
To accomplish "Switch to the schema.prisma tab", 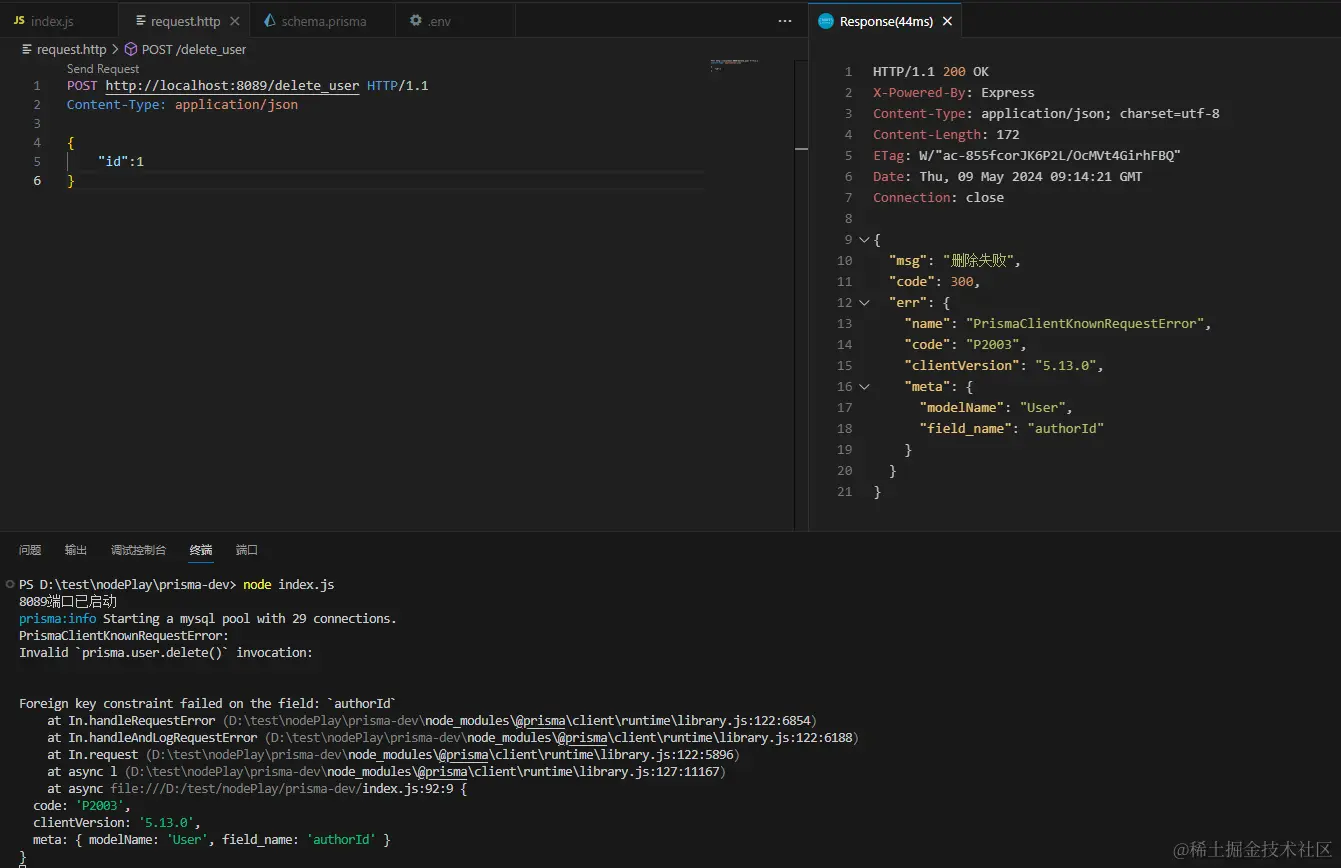I will pos(323,21).
